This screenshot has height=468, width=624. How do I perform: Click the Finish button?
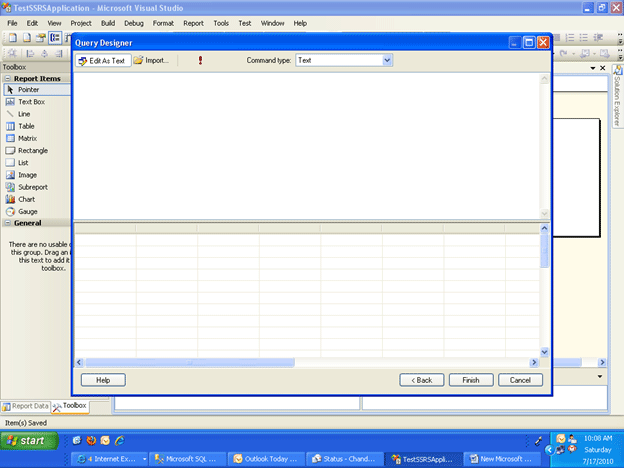(471, 380)
